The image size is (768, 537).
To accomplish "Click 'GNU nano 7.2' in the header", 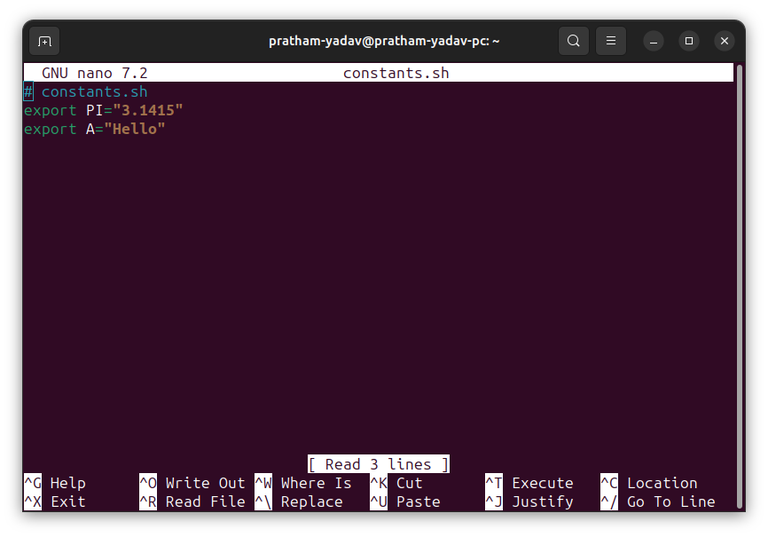I will pos(95,73).
